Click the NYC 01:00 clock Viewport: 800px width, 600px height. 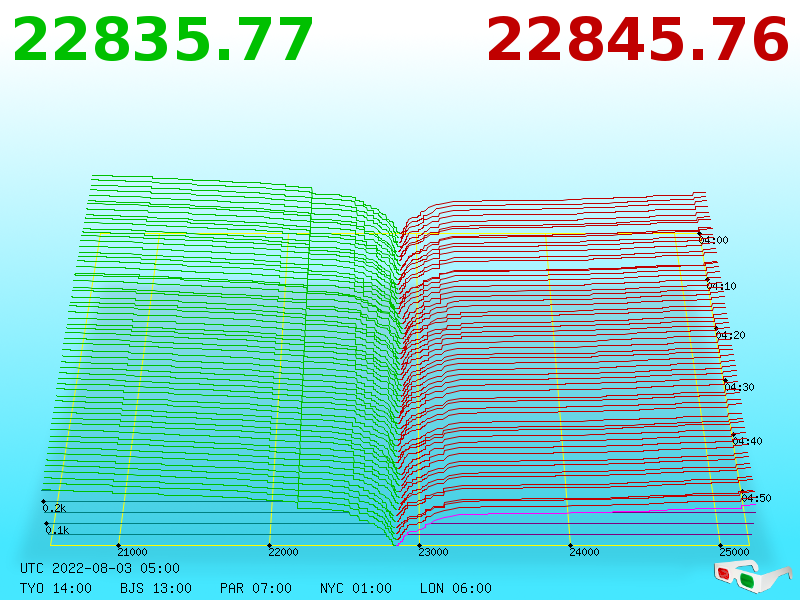pyautogui.click(x=356, y=588)
